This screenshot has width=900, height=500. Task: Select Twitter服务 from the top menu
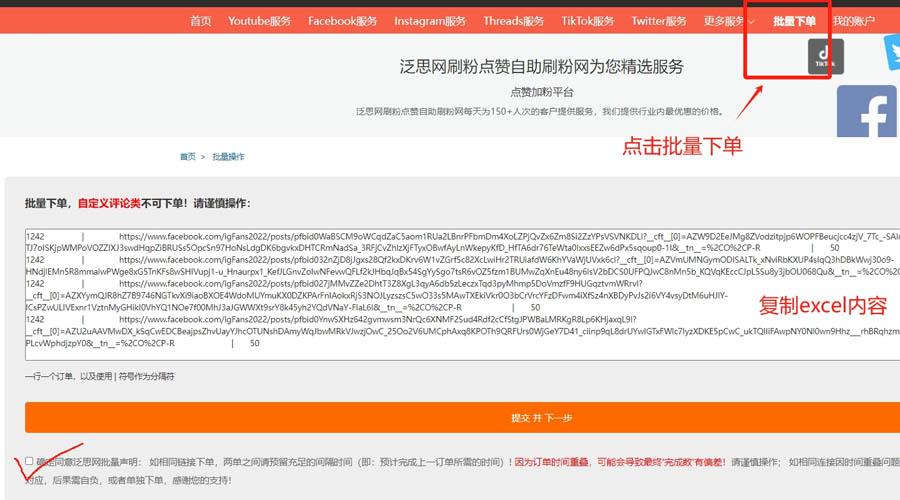pos(658,21)
